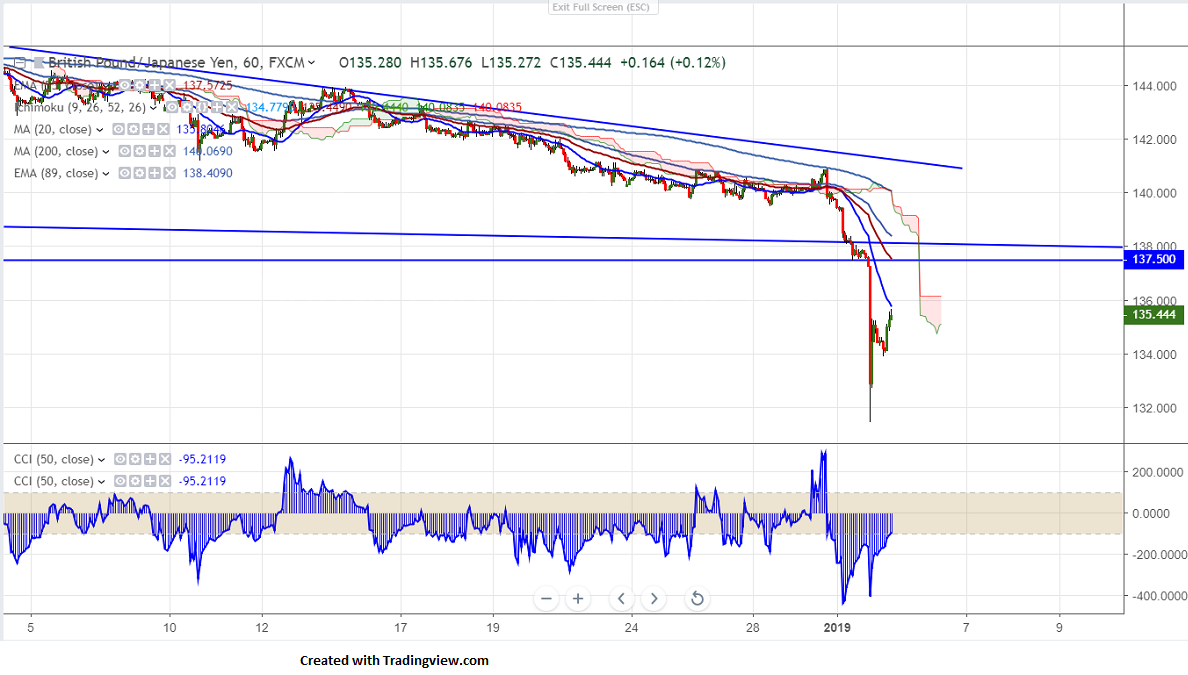Click the close price C135.444 value
Viewport: 1188px width, 675px height.
click(x=580, y=63)
